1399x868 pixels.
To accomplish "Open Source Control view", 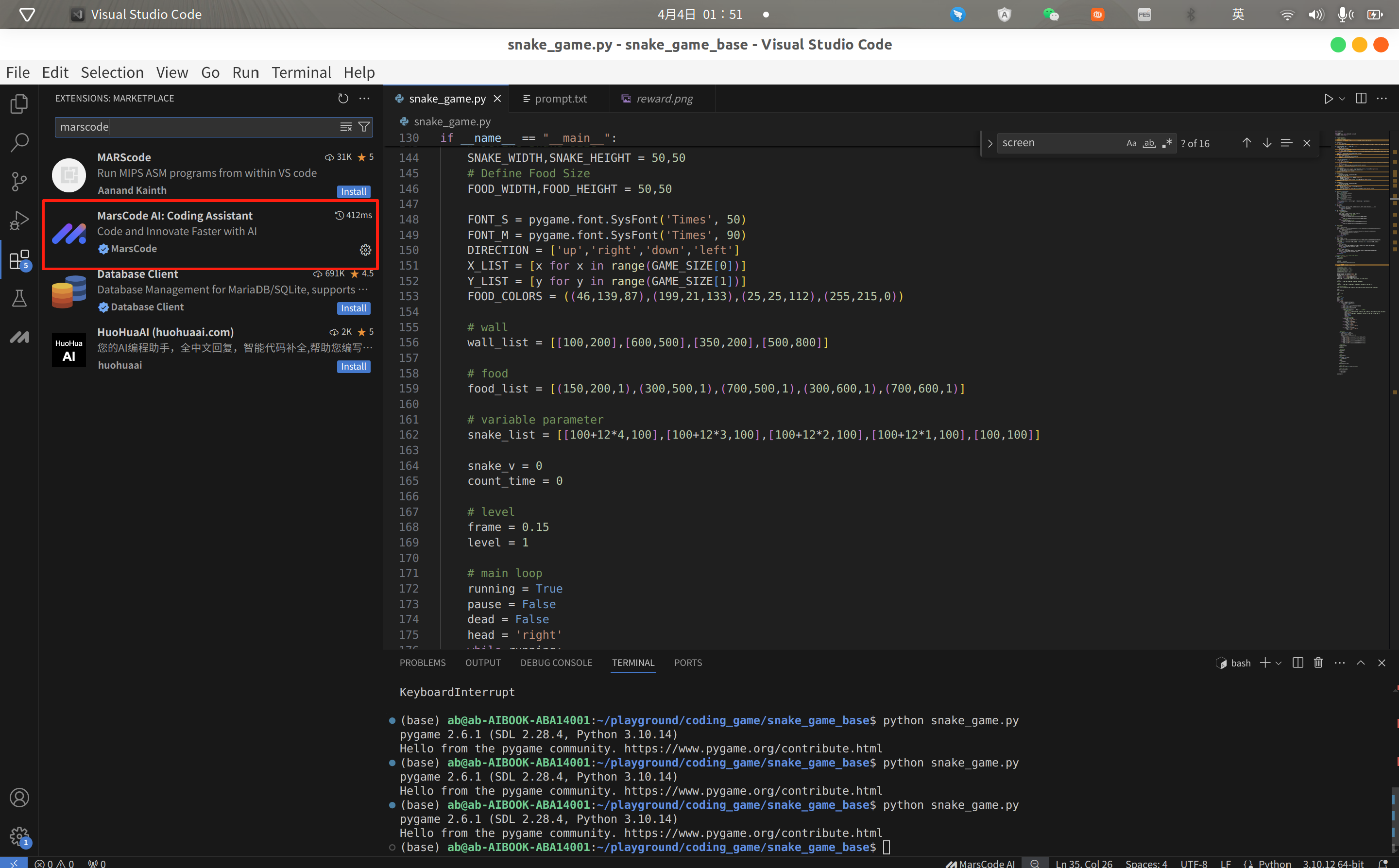I will (x=19, y=181).
